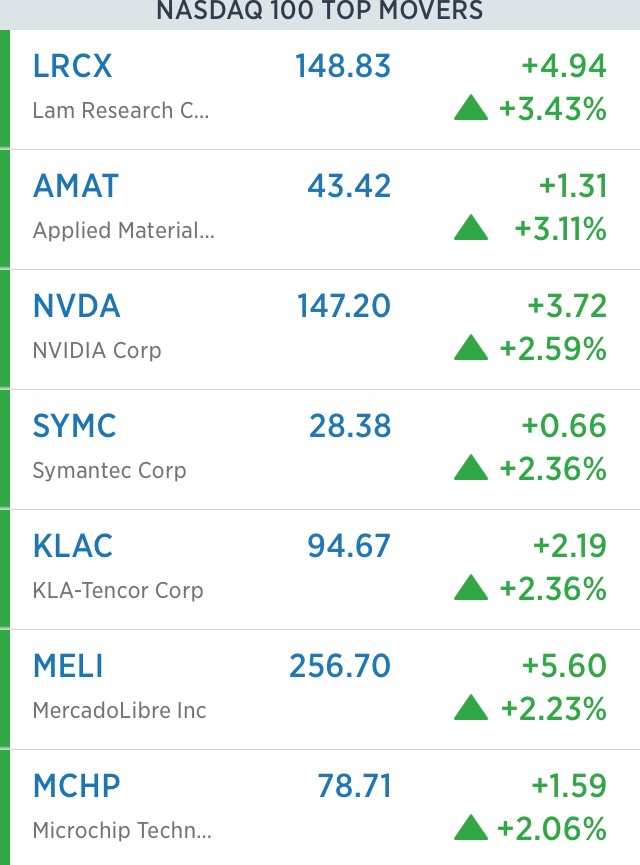Click the green up arrow beside +3.43%
This screenshot has height=865, width=640.
tap(471, 108)
